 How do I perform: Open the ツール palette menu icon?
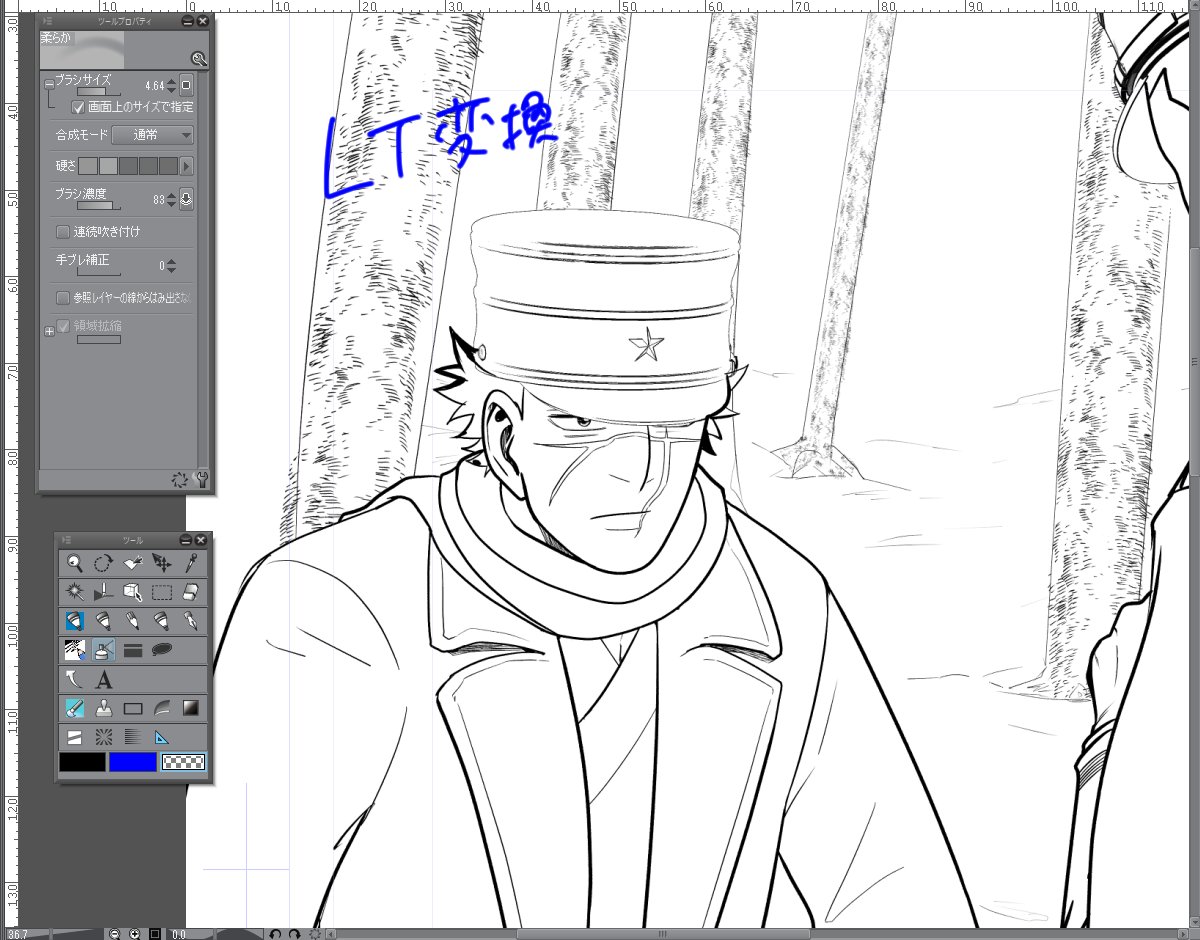click(65, 539)
